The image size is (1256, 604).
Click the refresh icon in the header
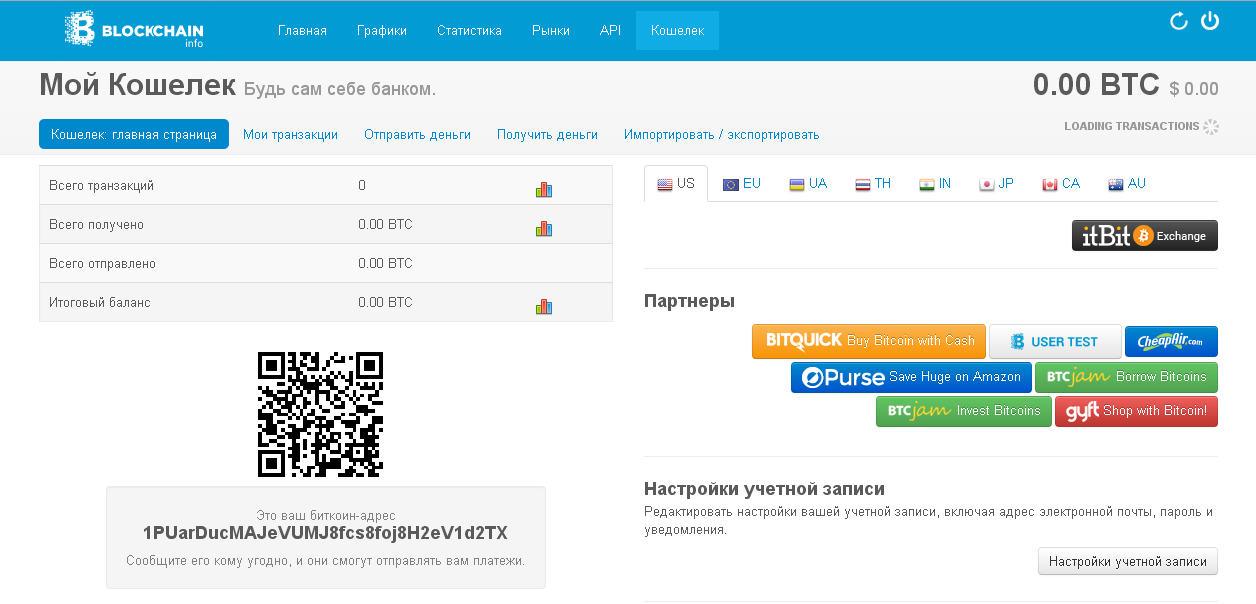[1178, 21]
